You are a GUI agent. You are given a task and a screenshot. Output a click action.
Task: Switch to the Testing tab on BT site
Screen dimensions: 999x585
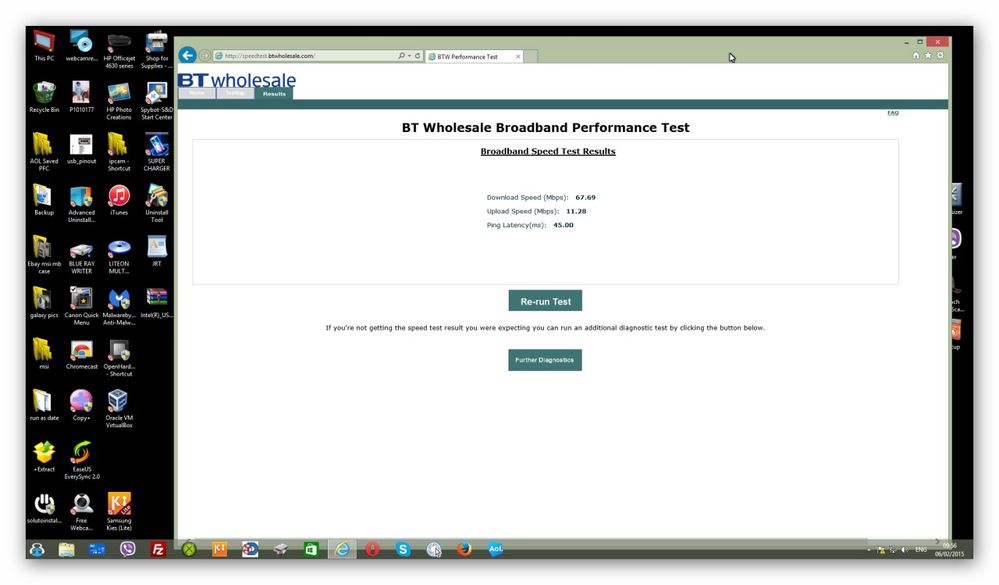[235, 94]
